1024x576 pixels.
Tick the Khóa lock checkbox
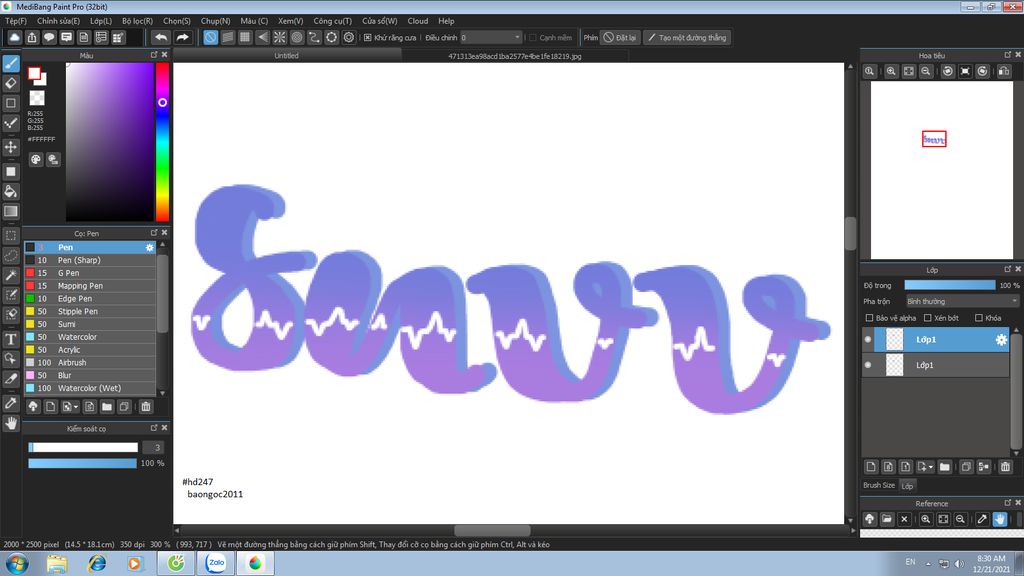[x=979, y=318]
